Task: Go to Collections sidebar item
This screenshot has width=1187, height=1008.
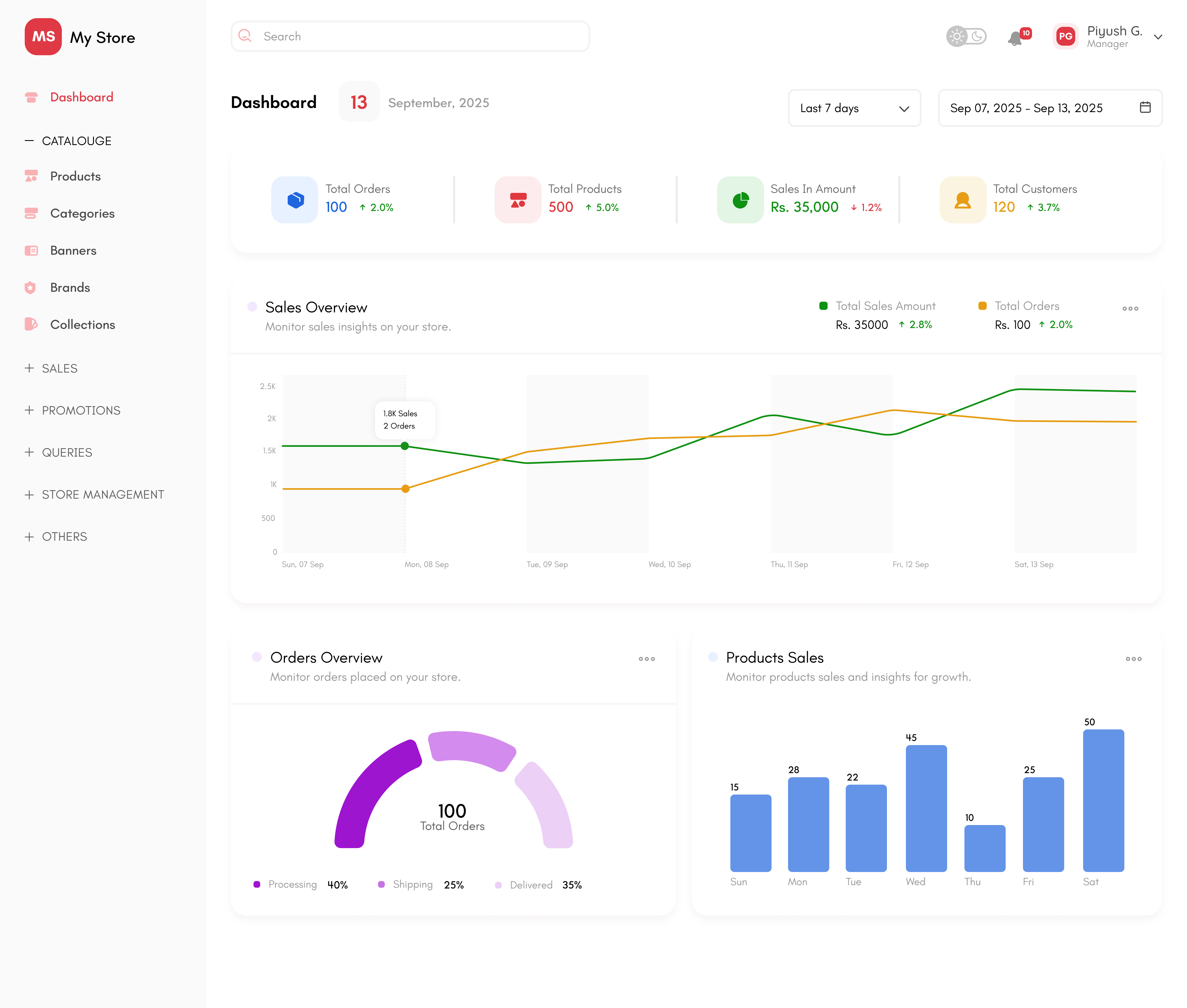Action: [x=82, y=324]
